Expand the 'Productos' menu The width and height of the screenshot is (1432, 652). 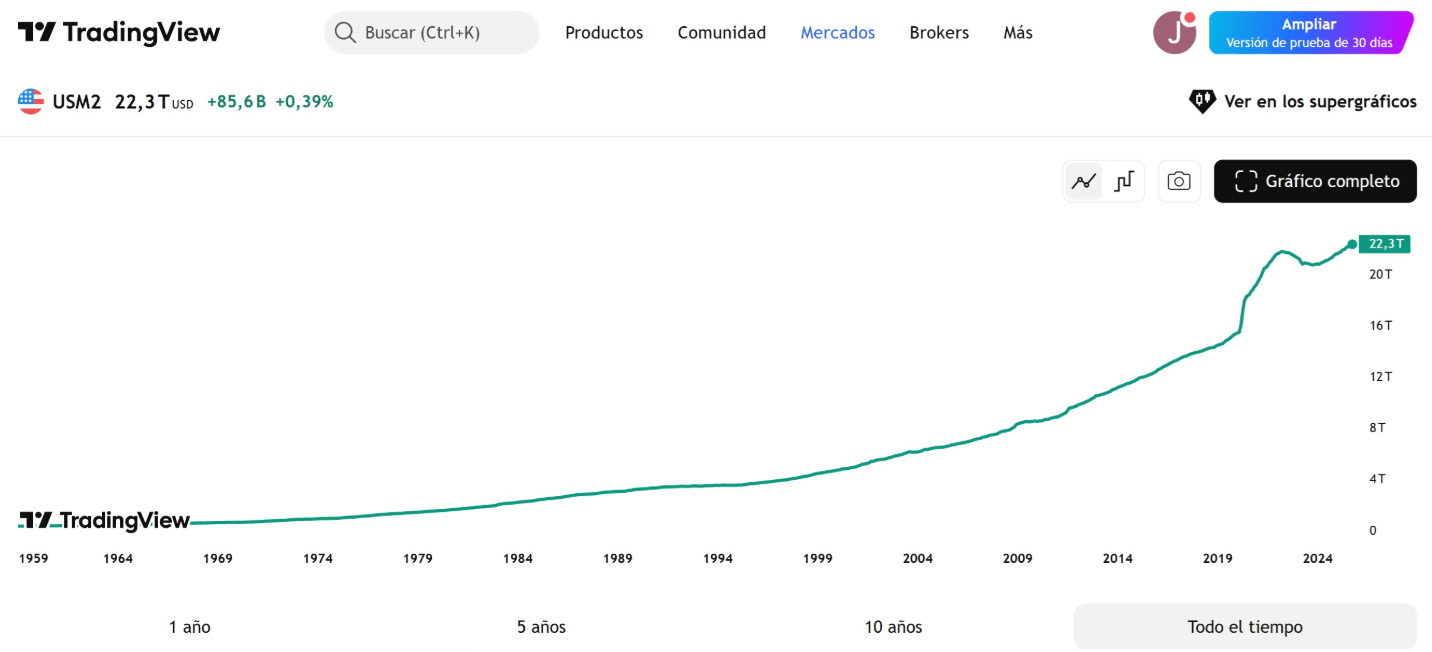coord(604,32)
